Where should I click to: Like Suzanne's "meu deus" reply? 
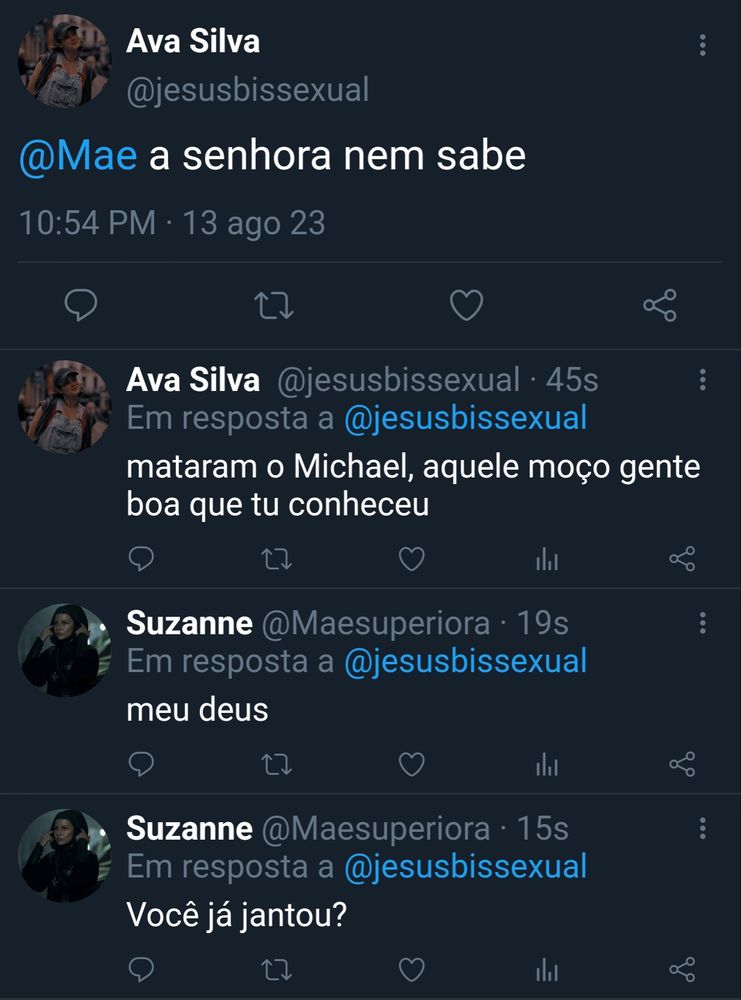tap(412, 765)
